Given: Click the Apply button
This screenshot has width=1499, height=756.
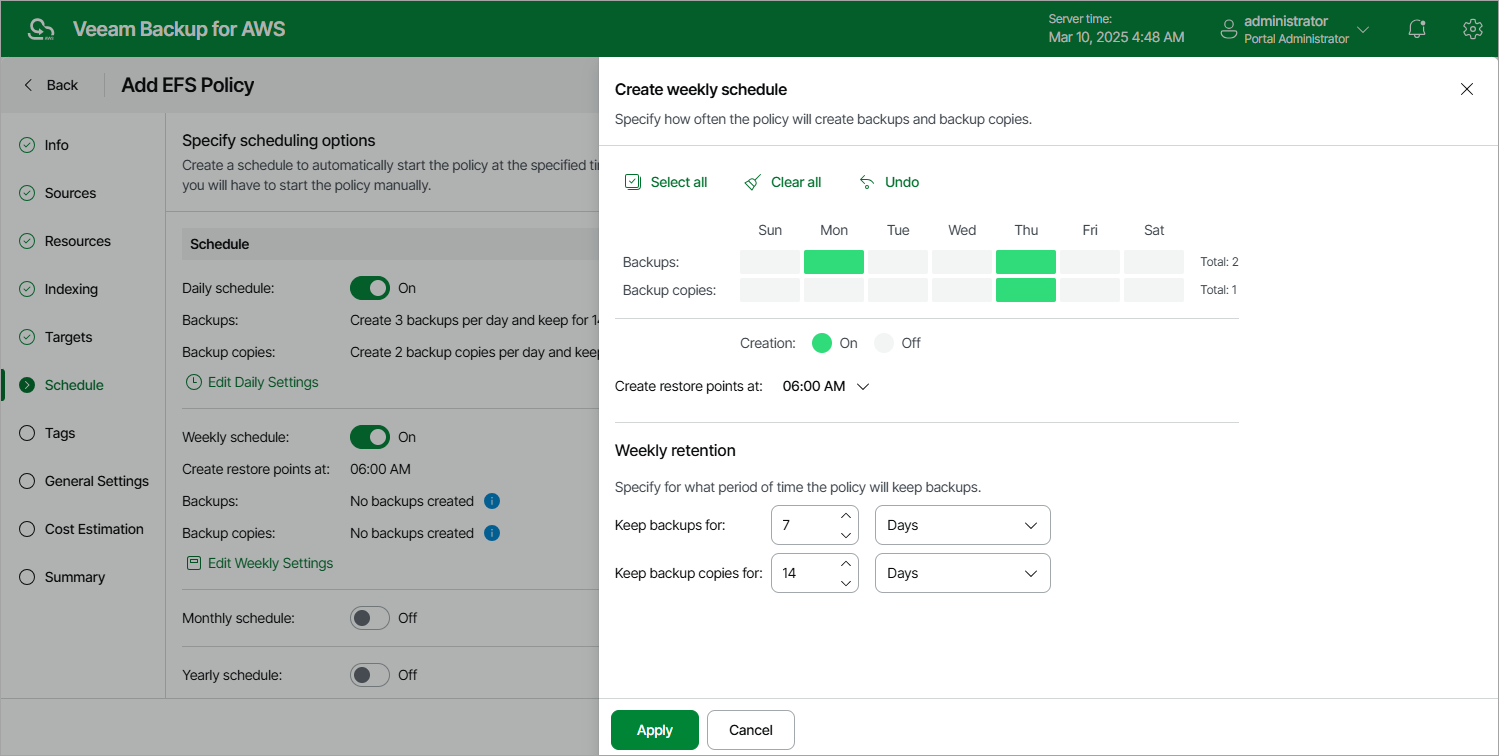Looking at the screenshot, I should pos(654,730).
